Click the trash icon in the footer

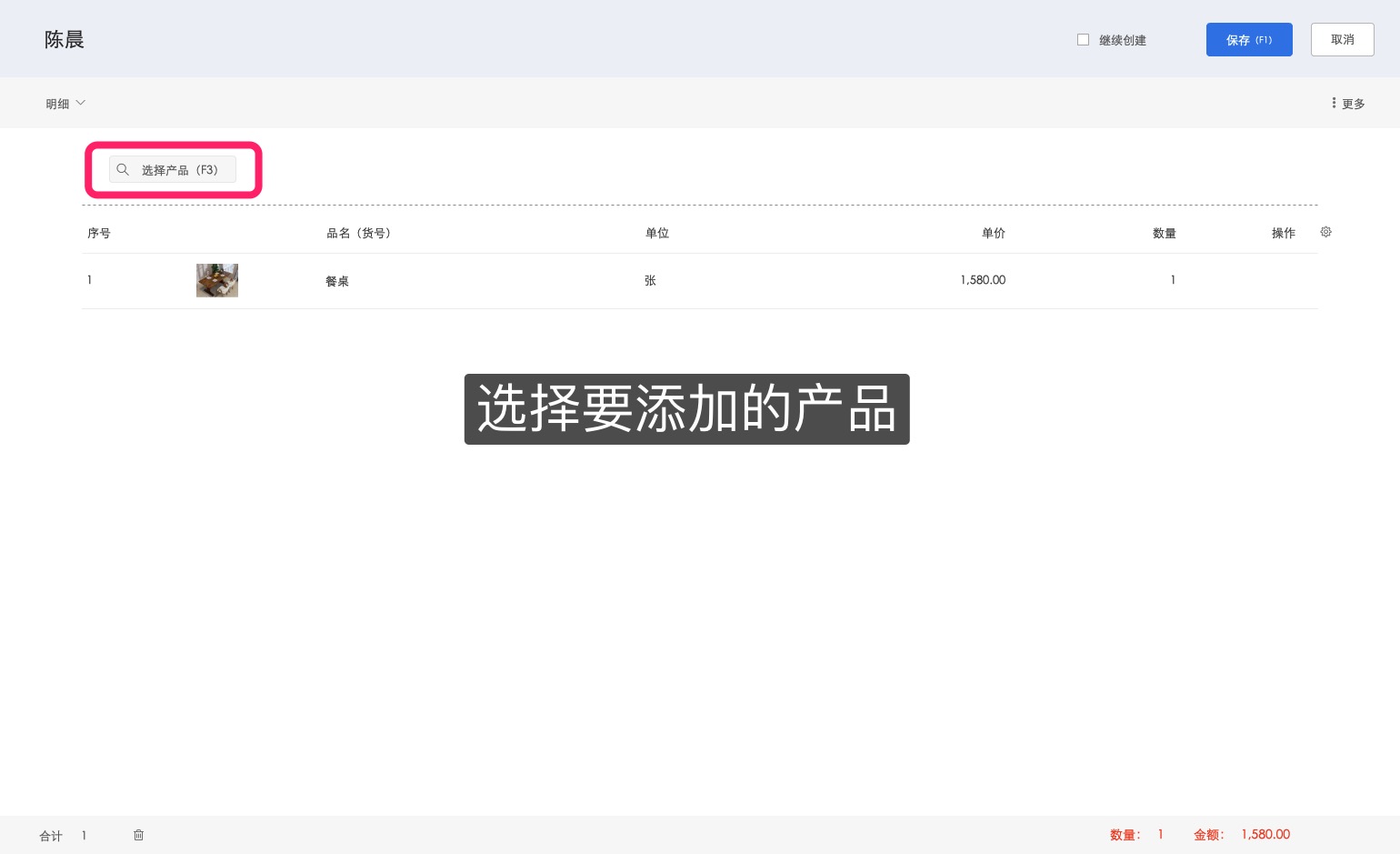138,835
